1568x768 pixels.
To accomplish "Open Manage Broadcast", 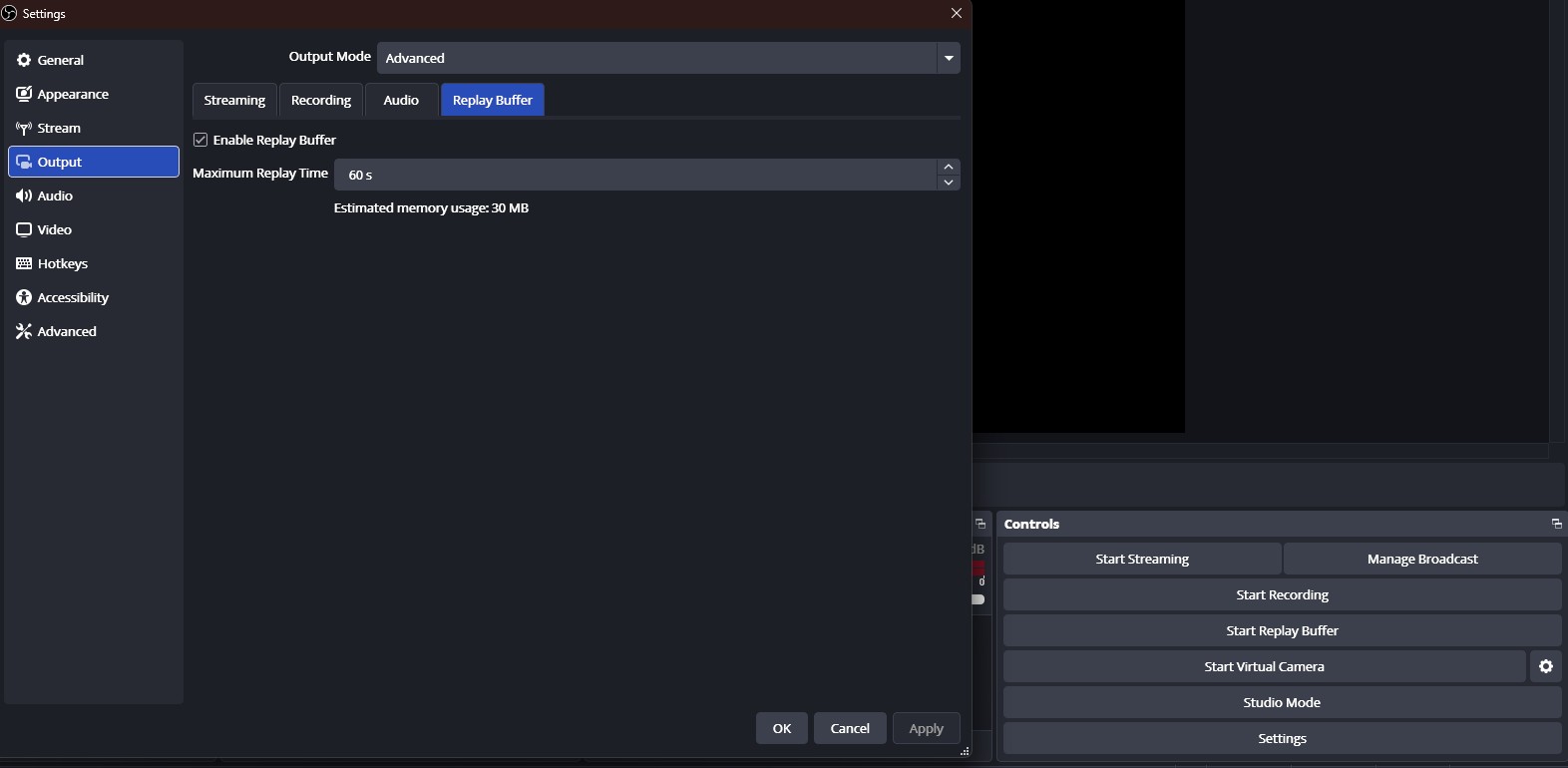I will pyautogui.click(x=1422, y=559).
